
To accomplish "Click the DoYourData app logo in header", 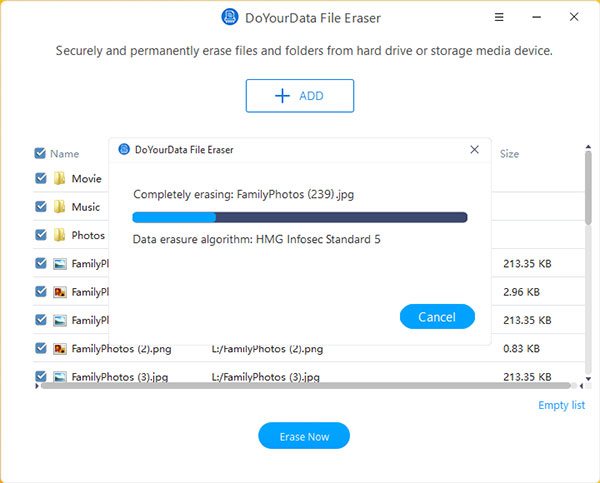I will pos(229,18).
